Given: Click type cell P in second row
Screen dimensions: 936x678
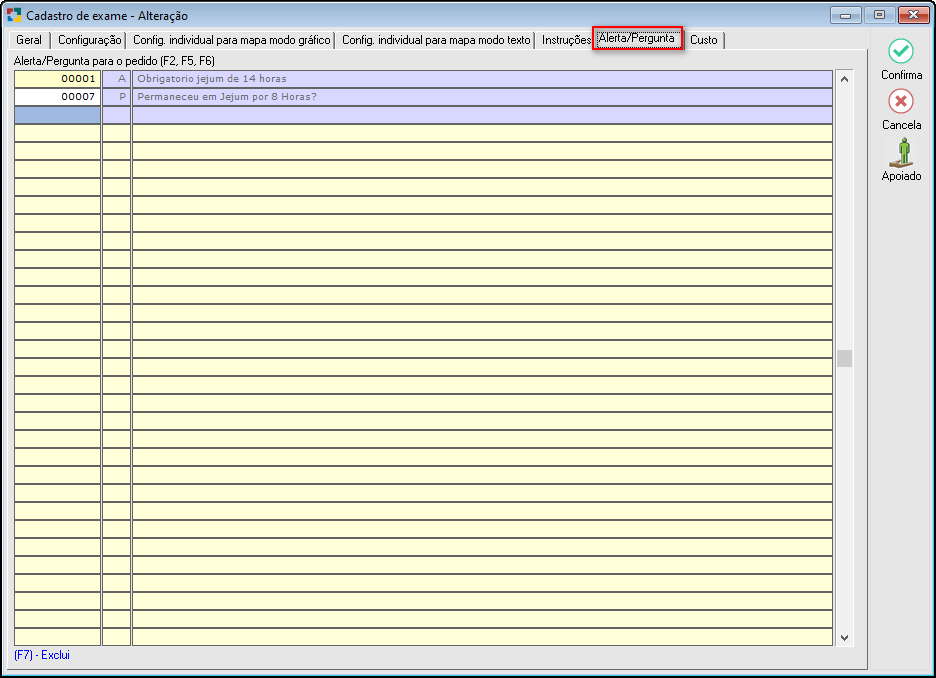Looking at the screenshot, I should pyautogui.click(x=116, y=97).
